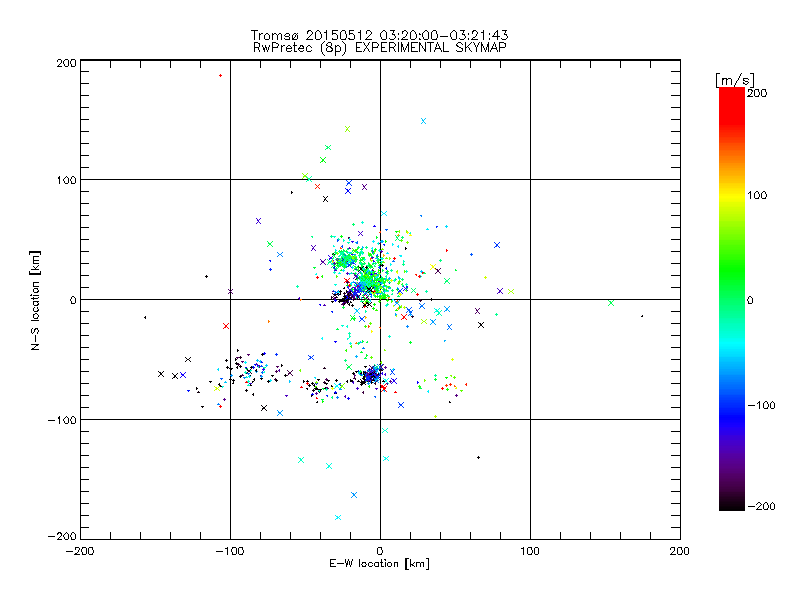Click the plot title 'Tromsø 20150512 03:20:00-03:21:43'
Image resolution: width=800 pixels, height=600 pixels.
click(379, 35)
